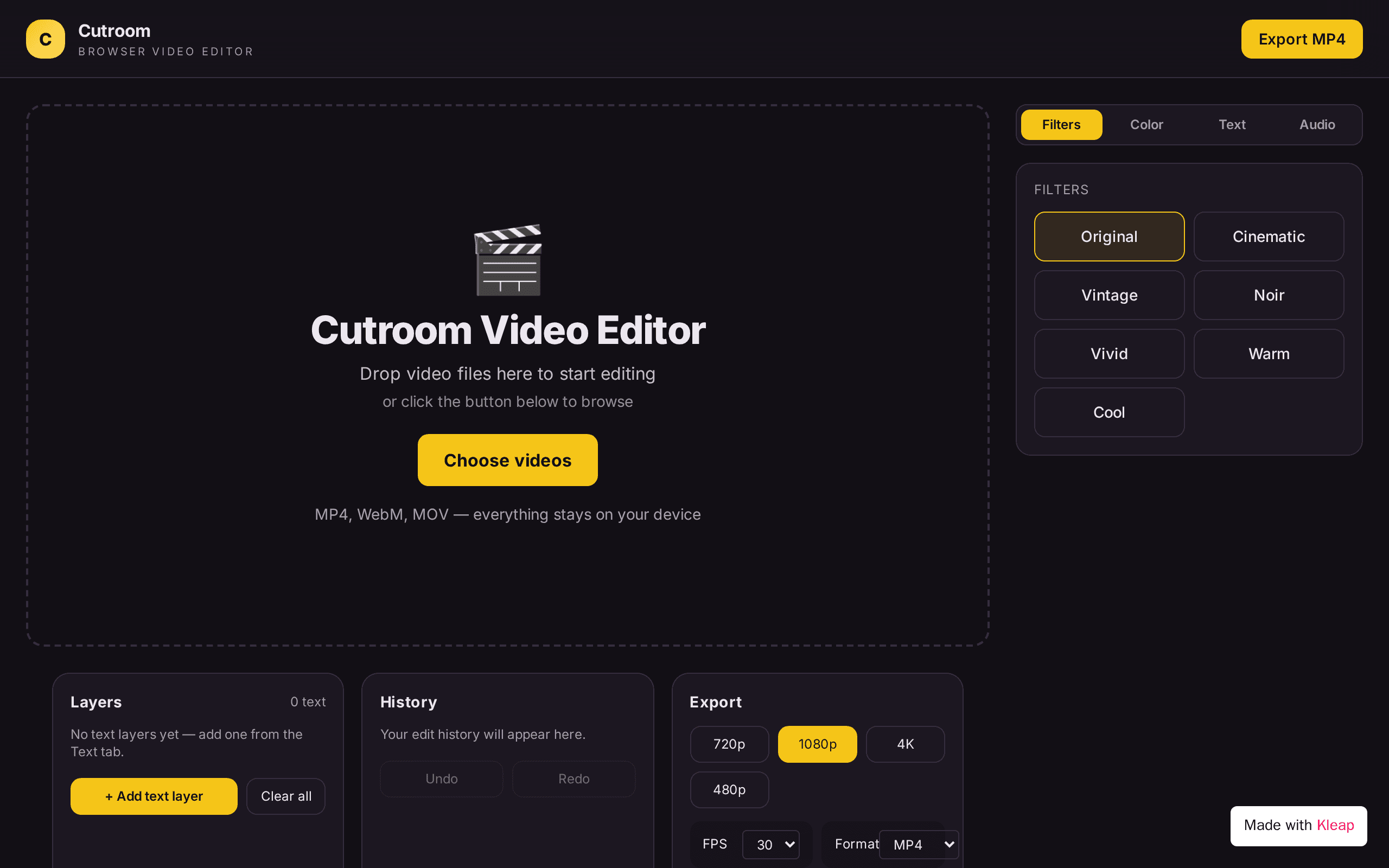The width and height of the screenshot is (1389, 868).
Task: Select 480p export resolution
Action: [729, 790]
